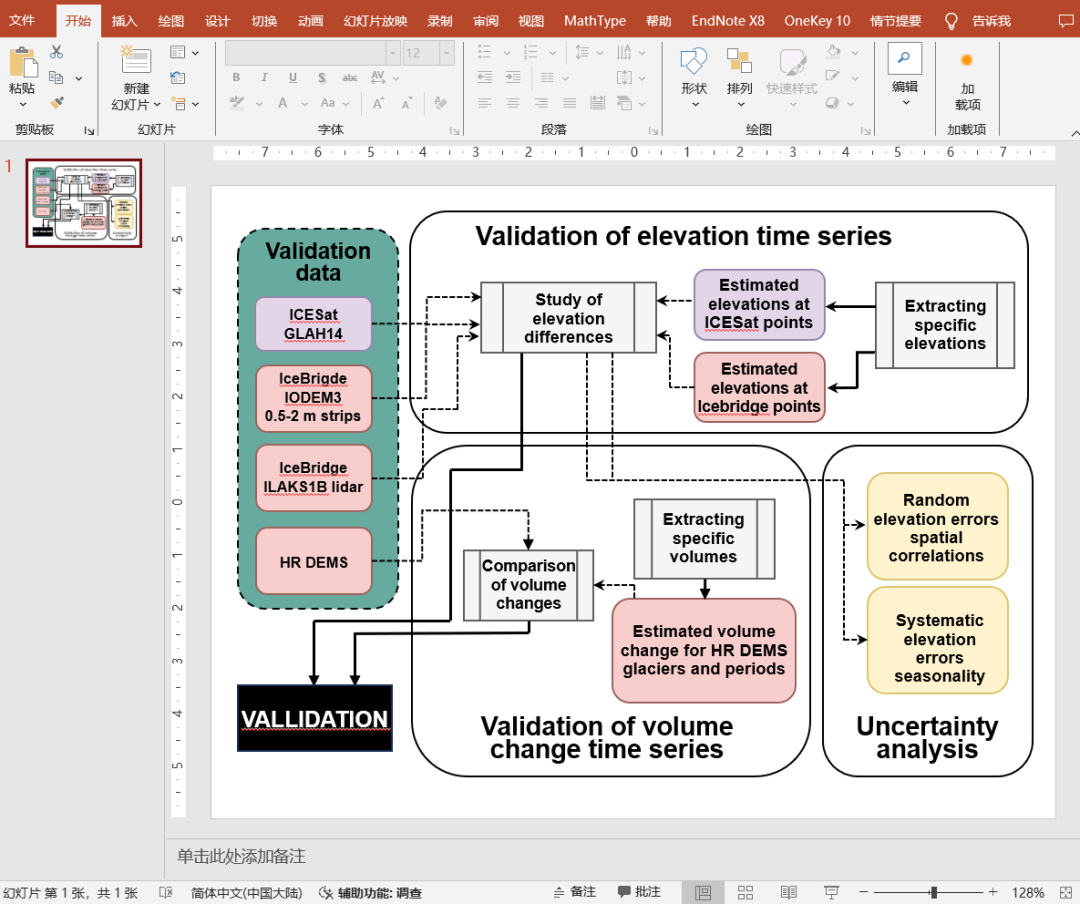The width and height of the screenshot is (1080, 904).
Task: Toggle text Shadow formatting
Action: pos(322,77)
